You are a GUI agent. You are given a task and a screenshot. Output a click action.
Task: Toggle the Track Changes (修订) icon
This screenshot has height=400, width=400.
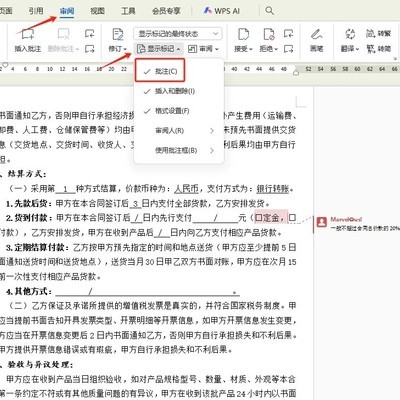pos(117,34)
